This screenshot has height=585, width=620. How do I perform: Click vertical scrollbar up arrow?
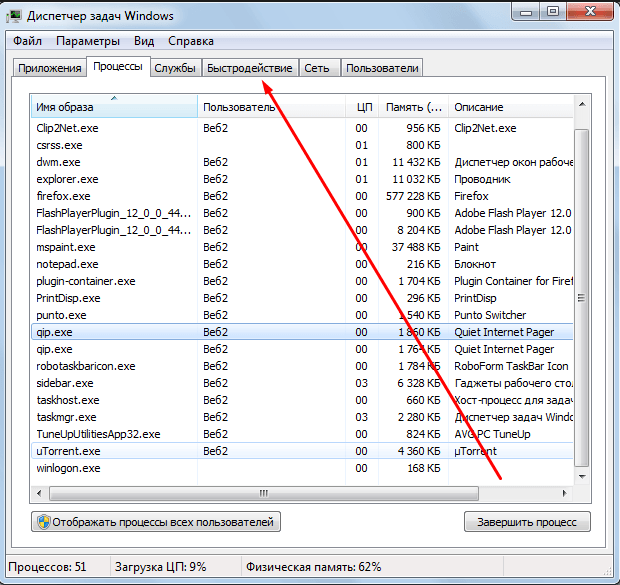582,104
